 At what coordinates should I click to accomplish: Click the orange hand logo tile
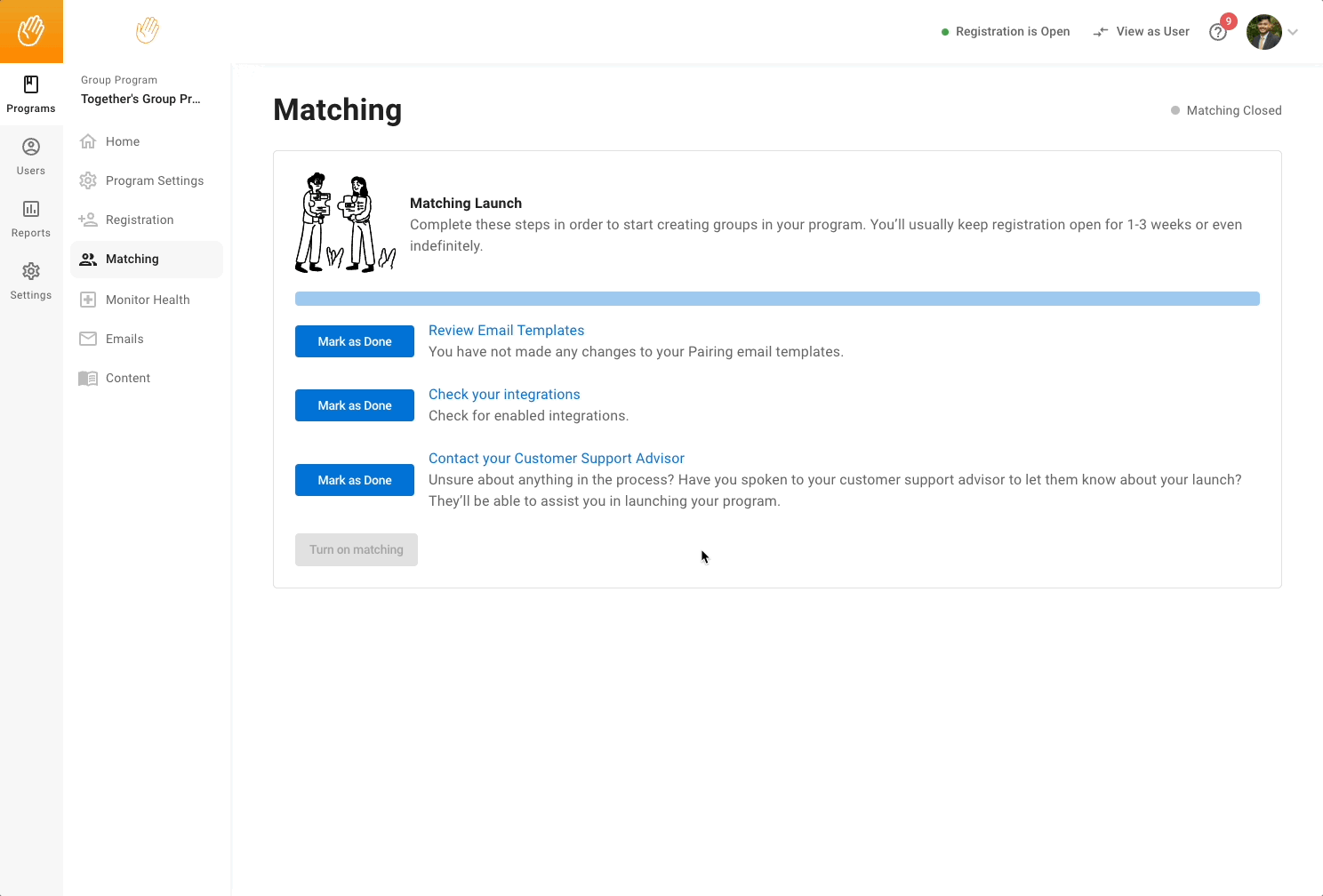[31, 31]
